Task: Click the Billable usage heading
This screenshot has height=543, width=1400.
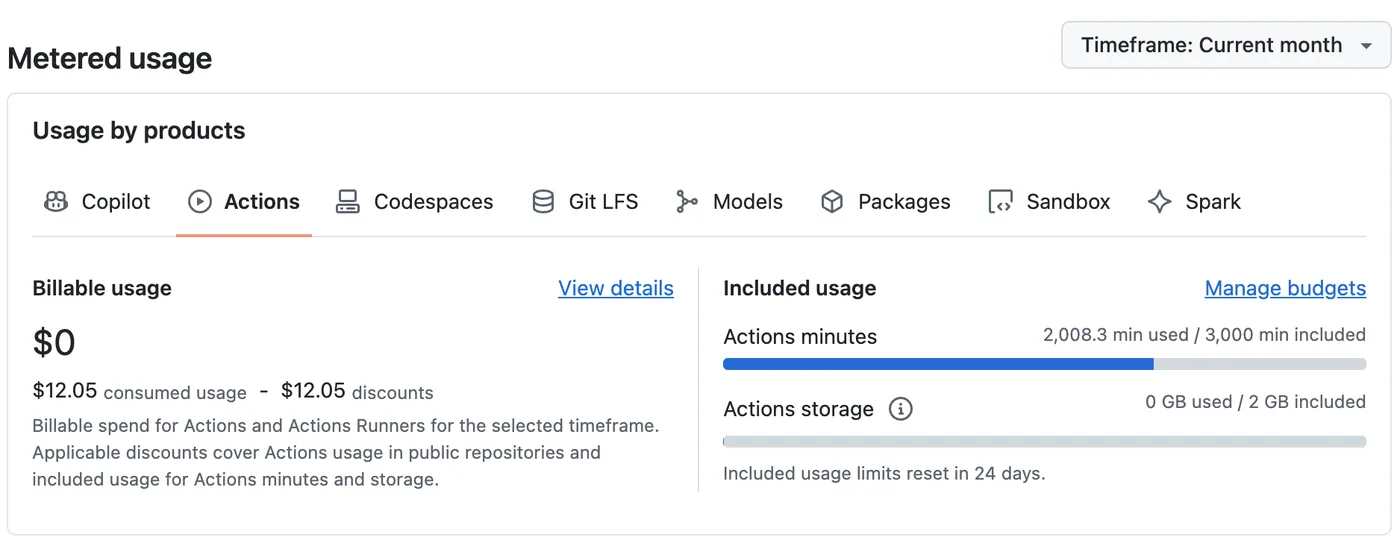Action: coord(102,288)
